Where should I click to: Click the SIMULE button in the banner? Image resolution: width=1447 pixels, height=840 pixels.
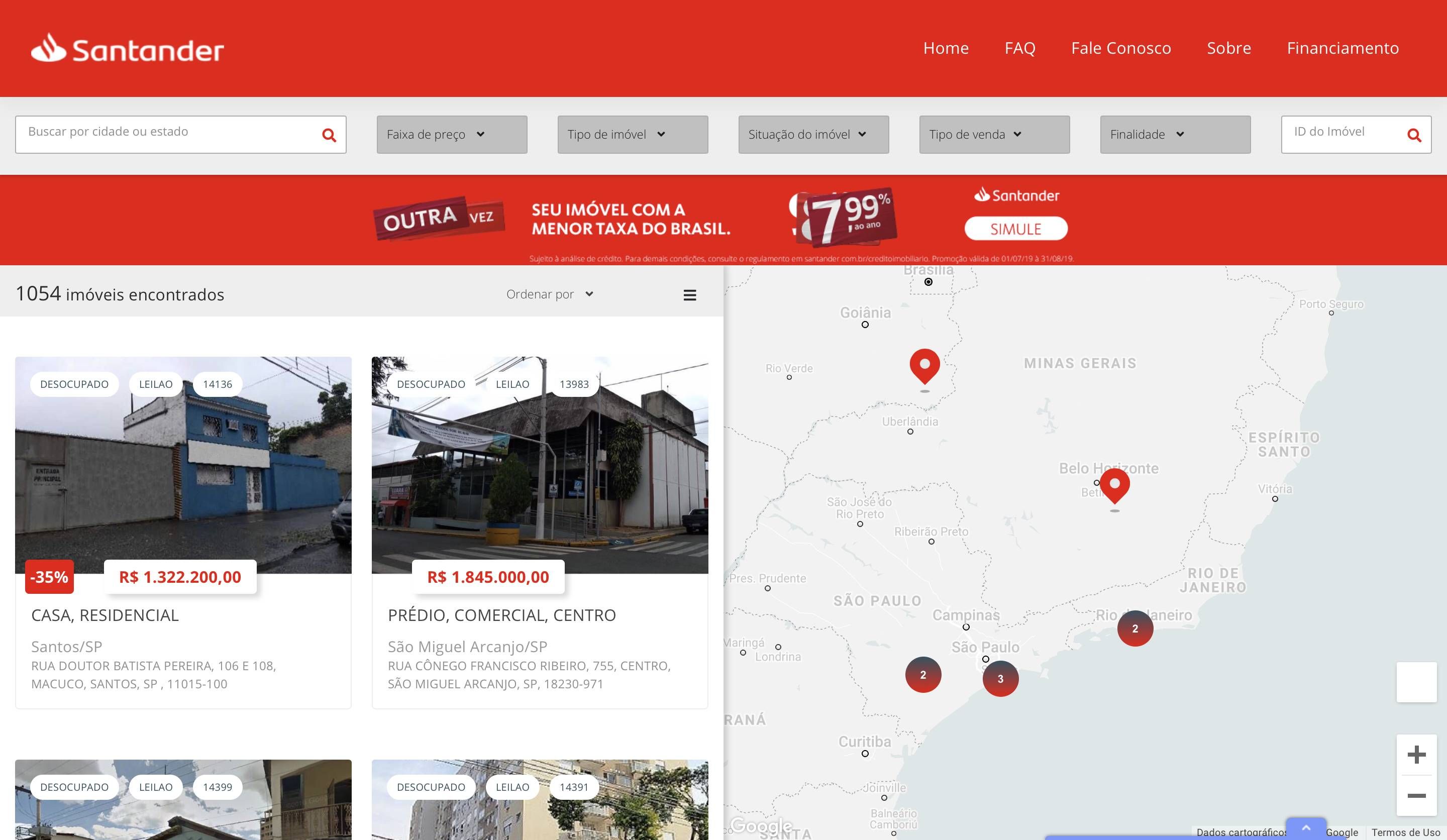coord(1016,229)
